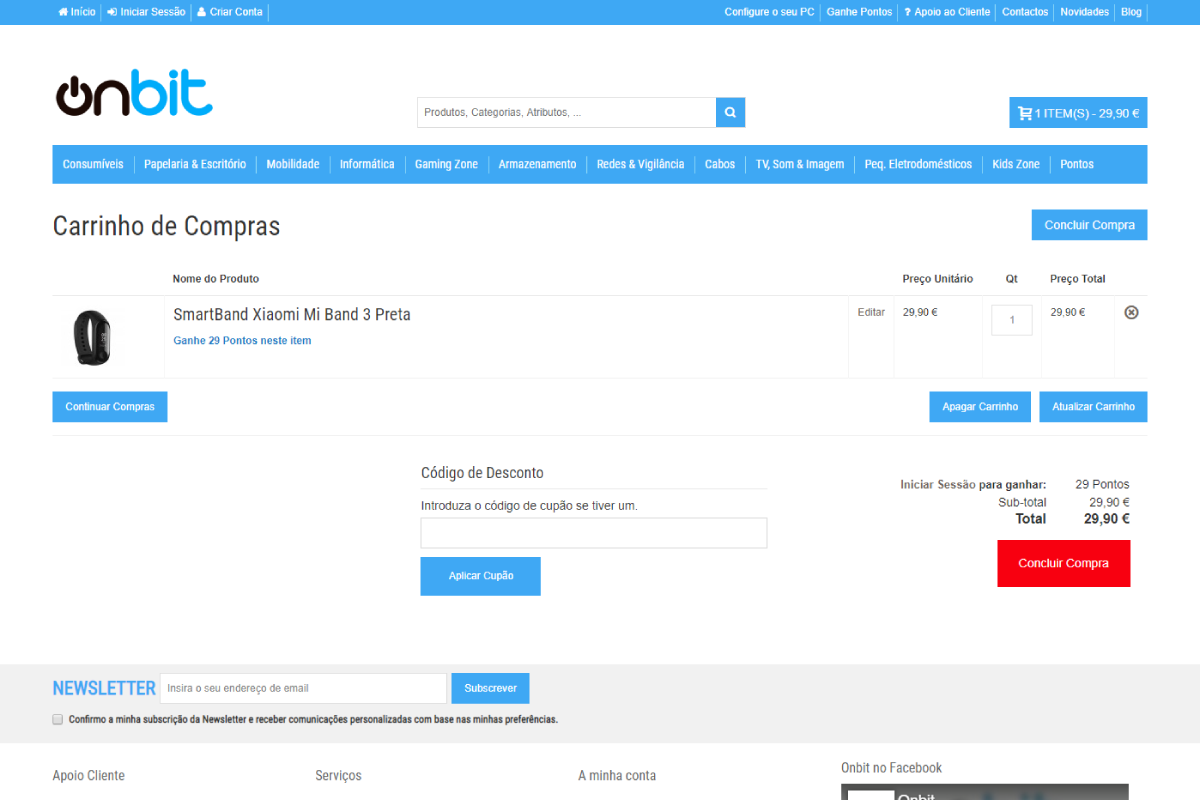
Task: Remove SmartBand from cart with X icon
Action: 1132,312
